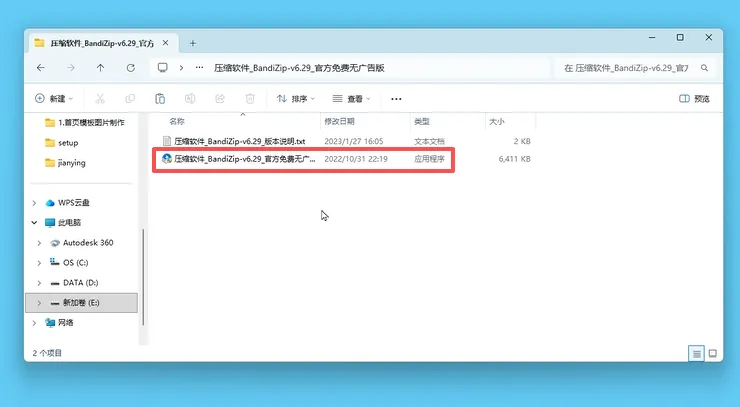Expand the address bar breadcrumb chevron
This screenshot has width=740, height=407.
point(181,68)
